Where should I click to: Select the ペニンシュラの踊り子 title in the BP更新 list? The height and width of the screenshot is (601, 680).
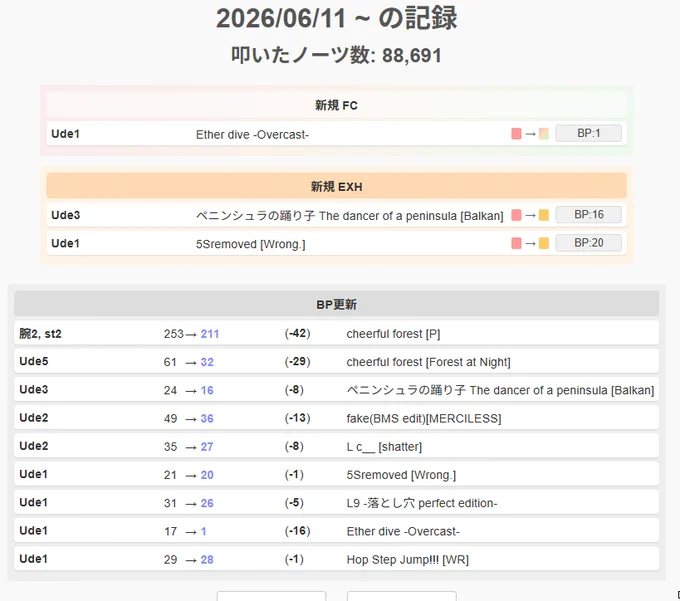tap(500, 390)
